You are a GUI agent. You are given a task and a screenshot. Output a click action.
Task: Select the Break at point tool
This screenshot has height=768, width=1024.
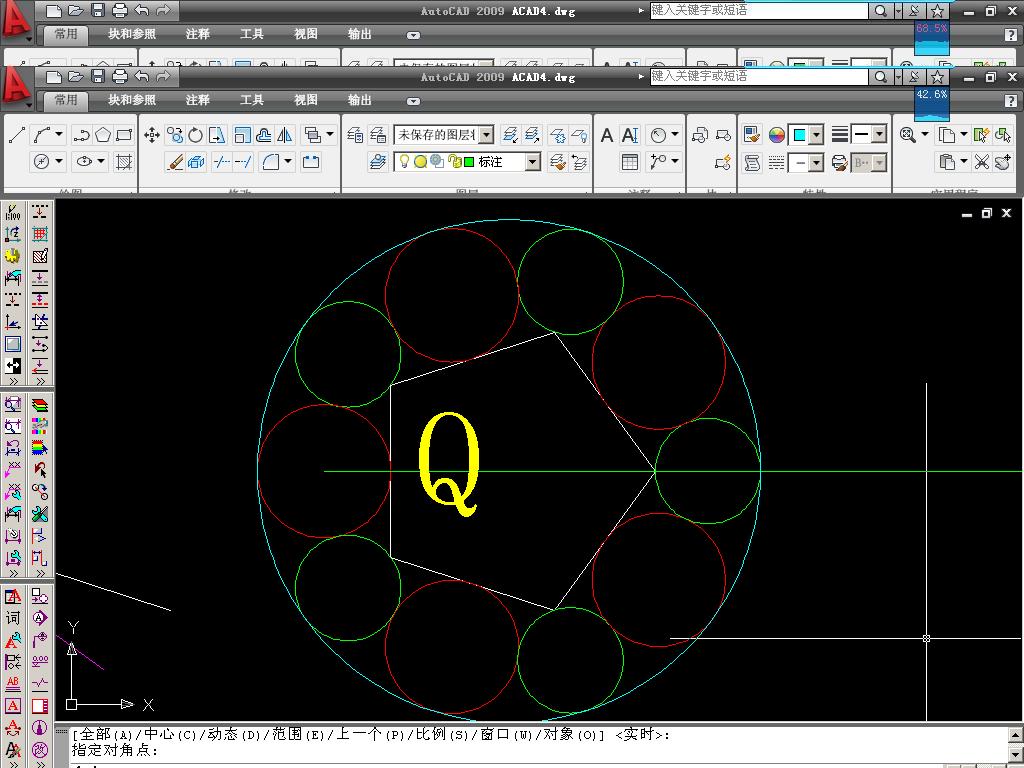click(x=311, y=161)
